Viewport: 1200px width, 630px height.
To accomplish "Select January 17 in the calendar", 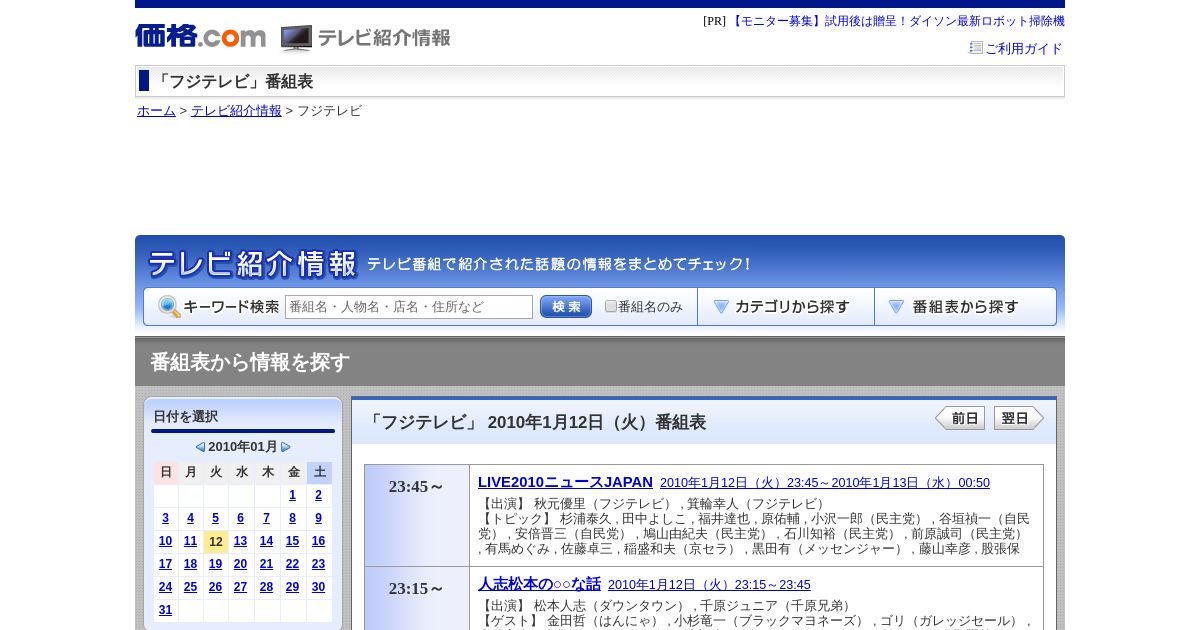I will pyautogui.click(x=165, y=564).
